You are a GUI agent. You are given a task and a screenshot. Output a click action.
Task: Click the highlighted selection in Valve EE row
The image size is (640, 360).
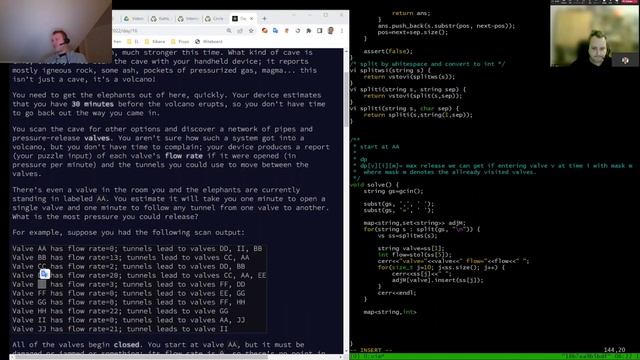click(42, 284)
